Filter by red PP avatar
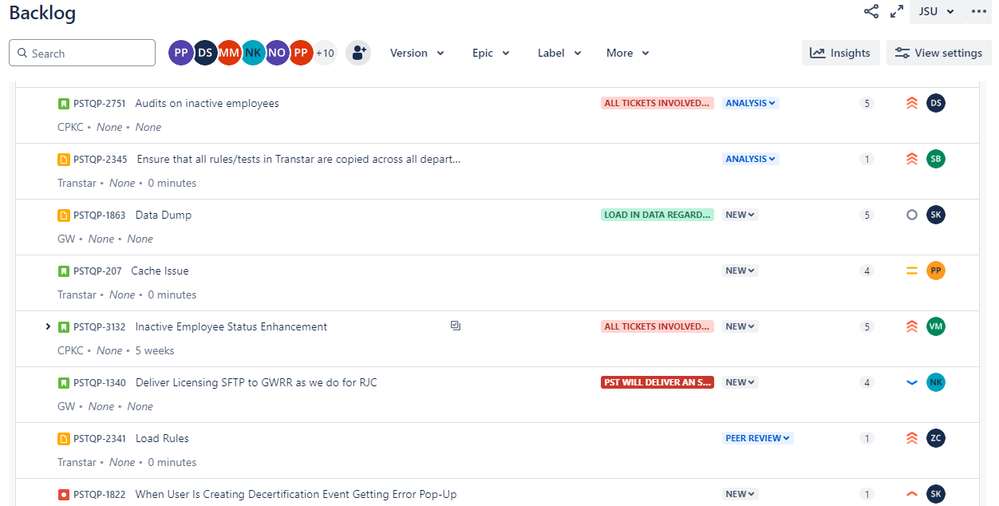The width and height of the screenshot is (999, 506). pos(301,53)
